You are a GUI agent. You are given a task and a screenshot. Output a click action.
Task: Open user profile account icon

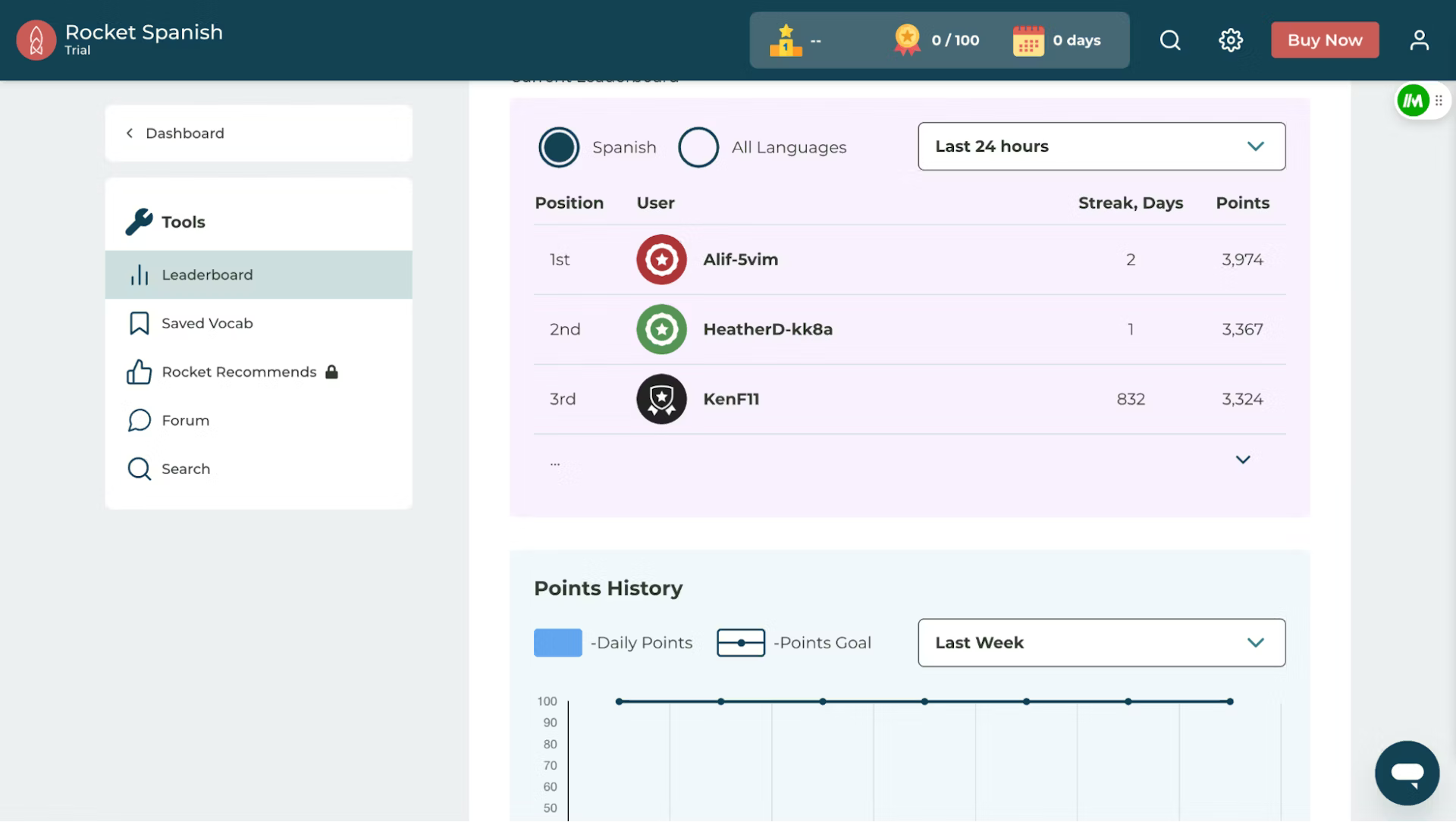point(1419,40)
